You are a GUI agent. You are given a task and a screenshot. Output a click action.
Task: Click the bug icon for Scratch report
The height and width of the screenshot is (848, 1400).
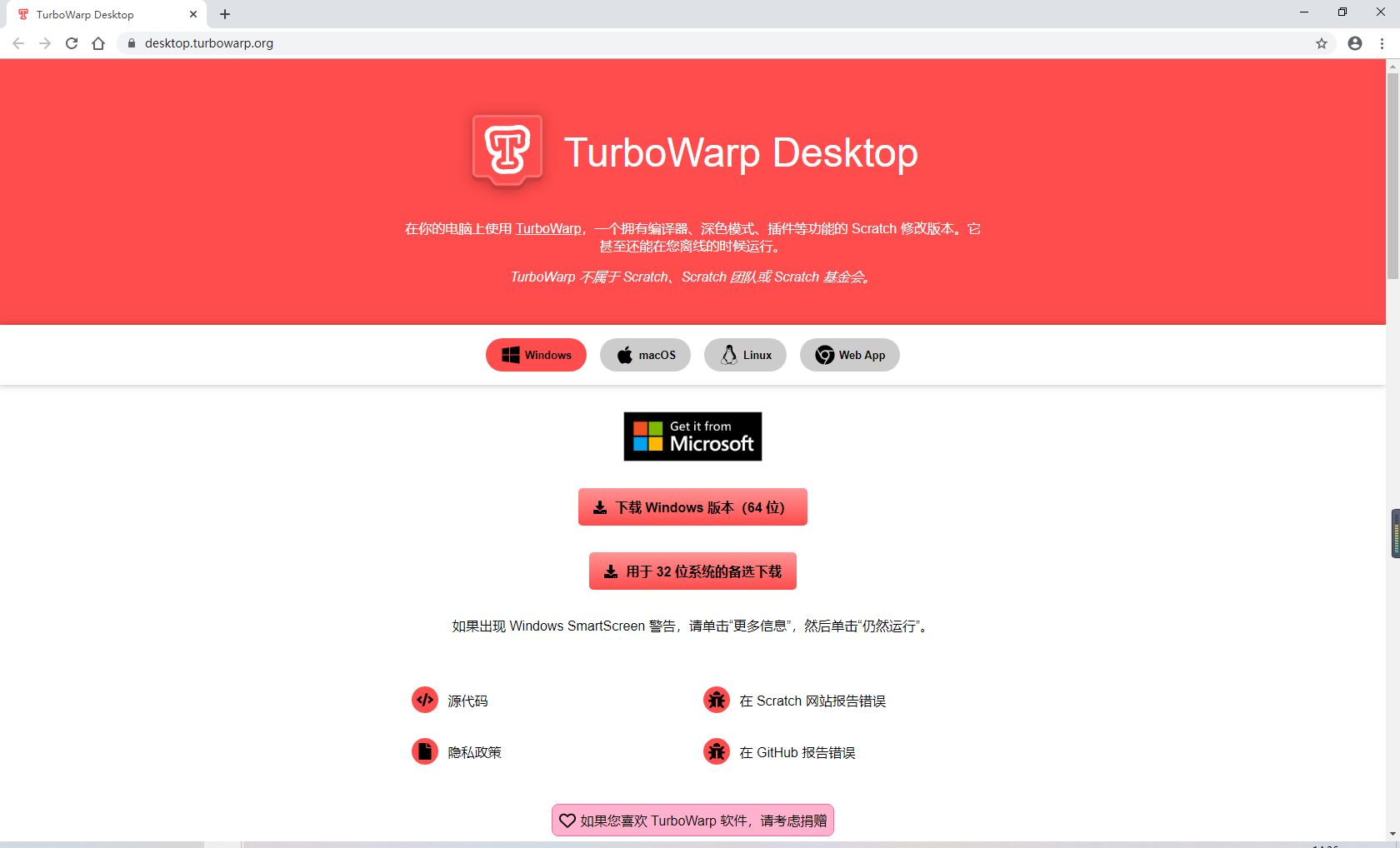tap(717, 700)
